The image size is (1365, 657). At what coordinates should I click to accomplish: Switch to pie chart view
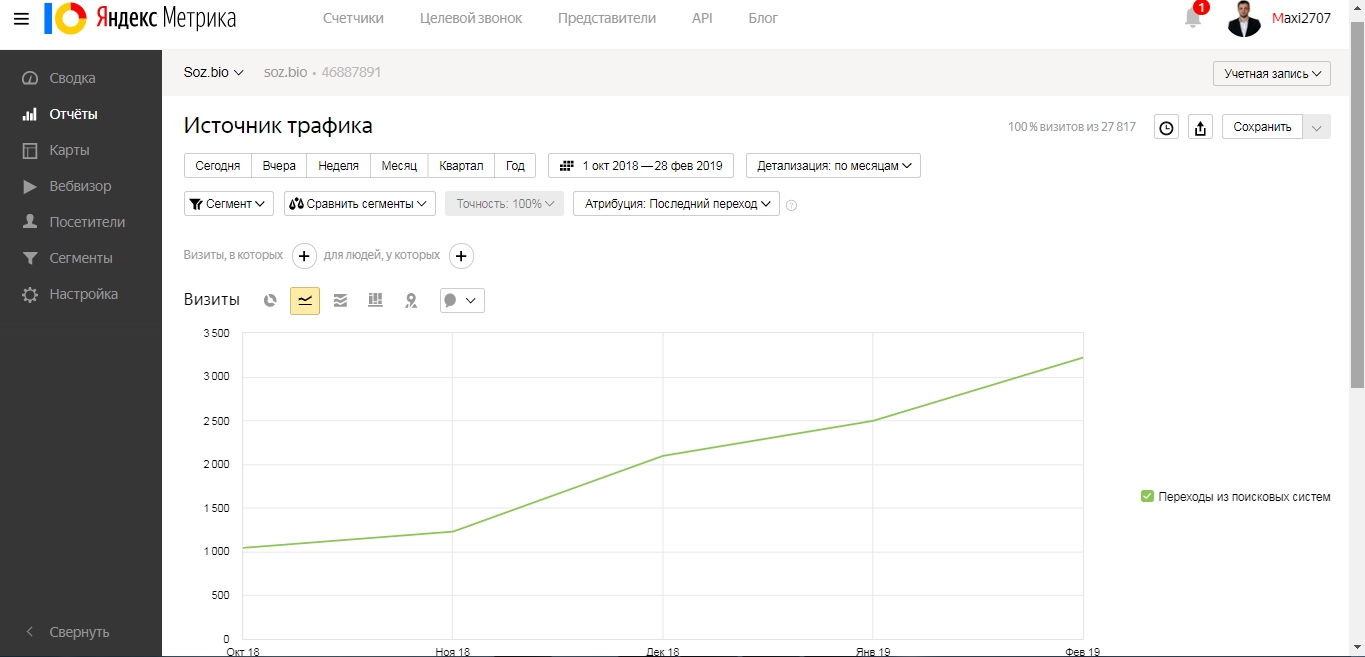(270, 300)
